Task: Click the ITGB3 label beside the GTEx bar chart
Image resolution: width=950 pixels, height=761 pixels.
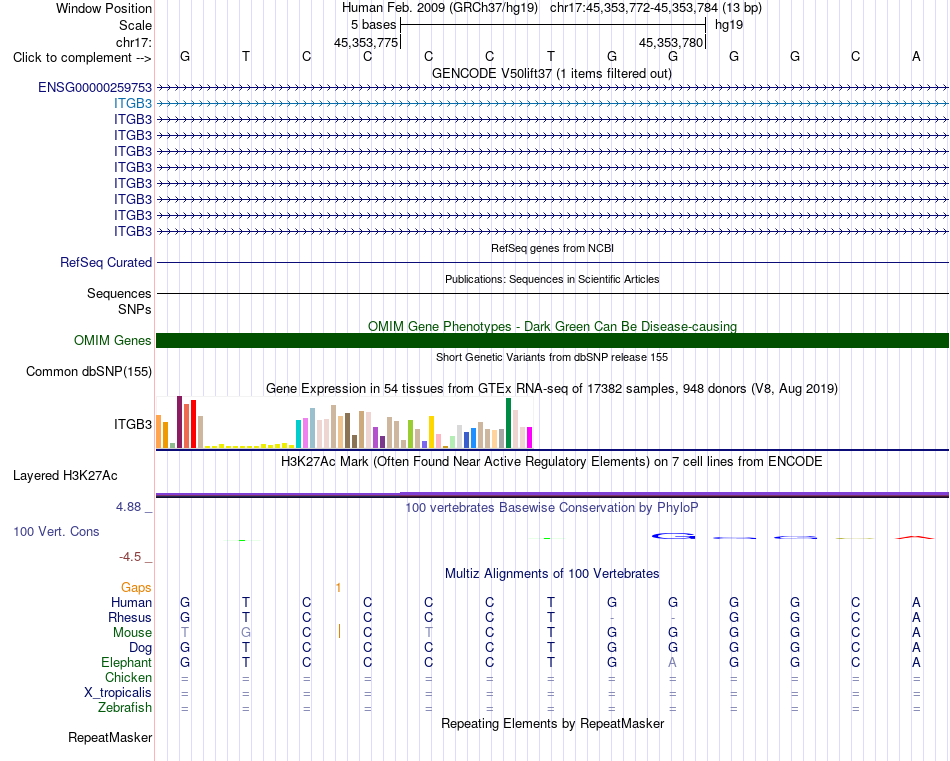Action: [x=133, y=424]
